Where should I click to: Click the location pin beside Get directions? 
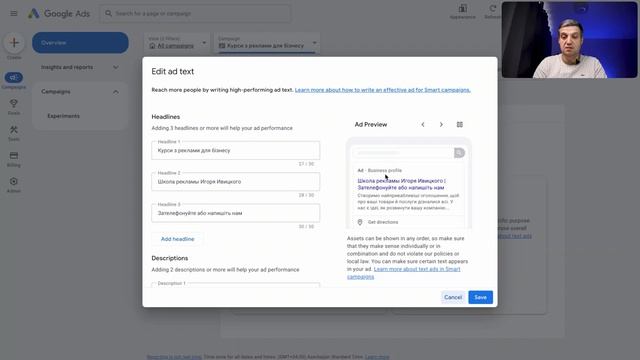point(360,222)
